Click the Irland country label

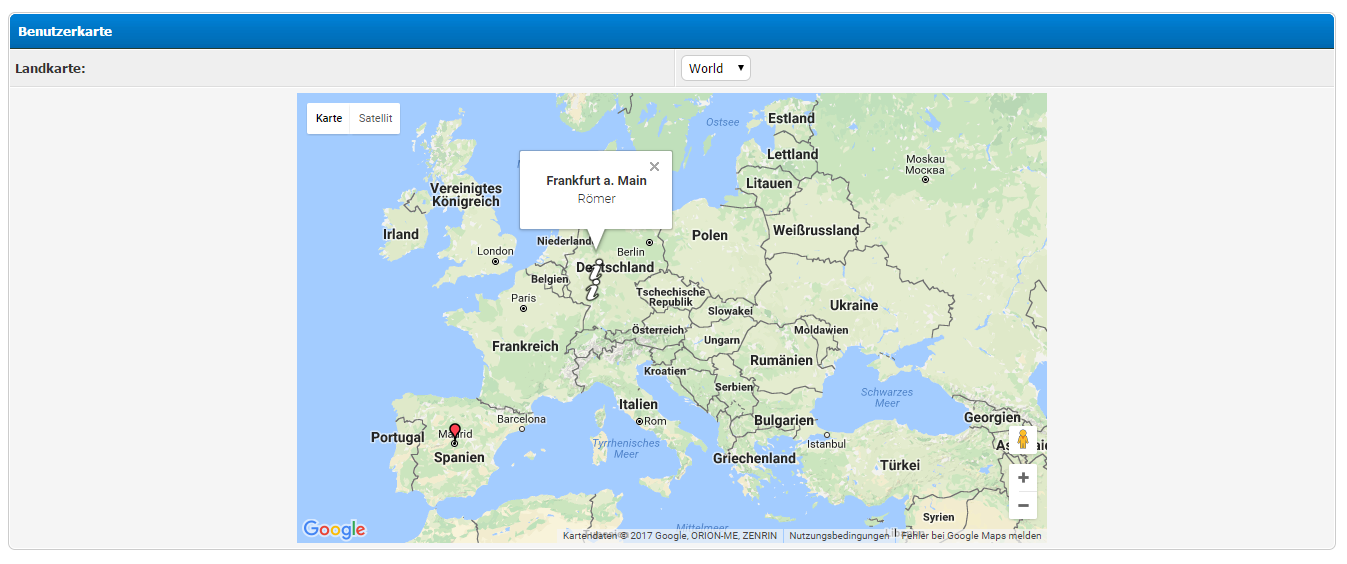(401, 234)
